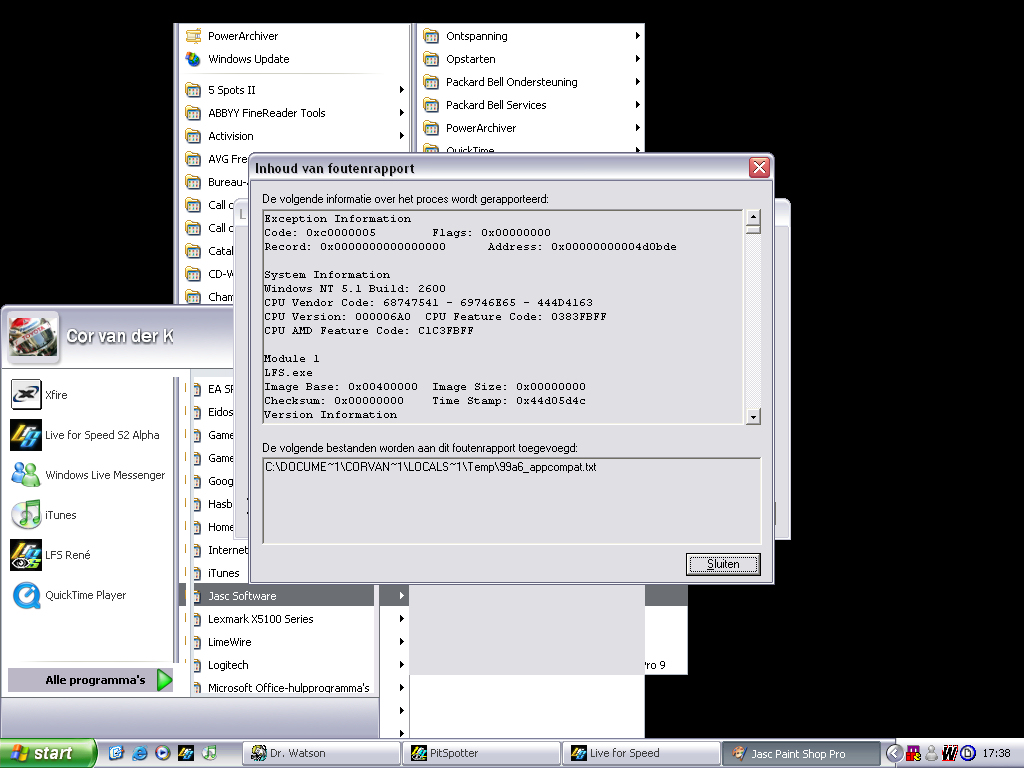This screenshot has width=1024, height=768.
Task: Expand Packard Bell Ondersteuning submenu
Action: [530, 82]
